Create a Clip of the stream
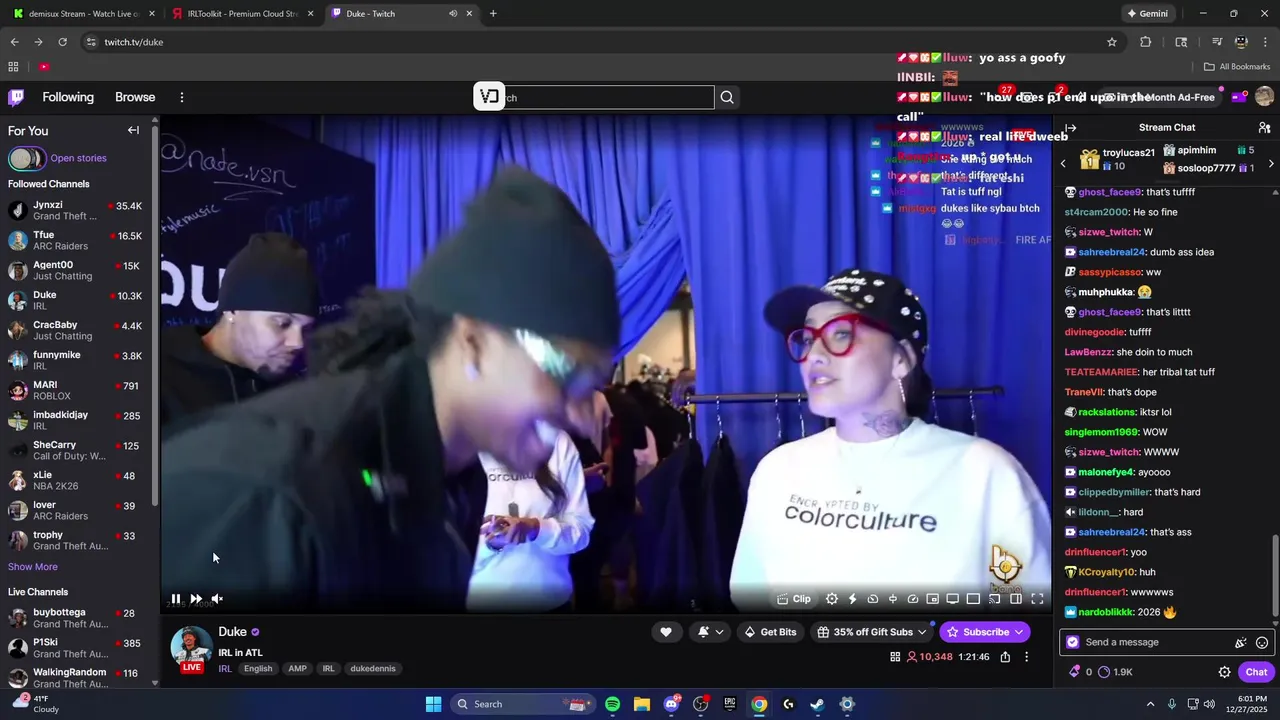 [795, 599]
